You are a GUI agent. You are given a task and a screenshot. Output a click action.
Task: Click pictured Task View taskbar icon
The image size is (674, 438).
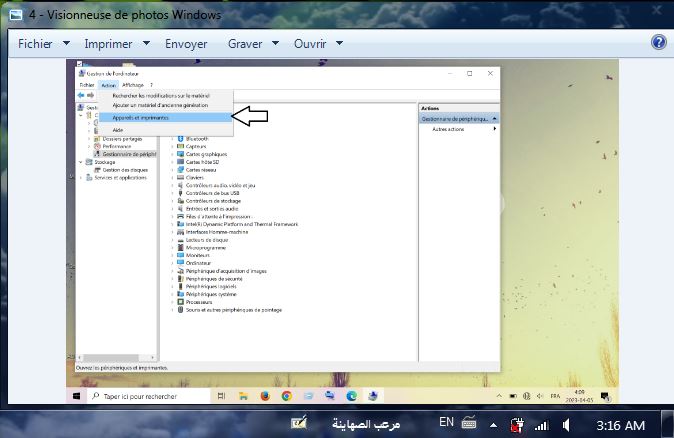(221, 396)
